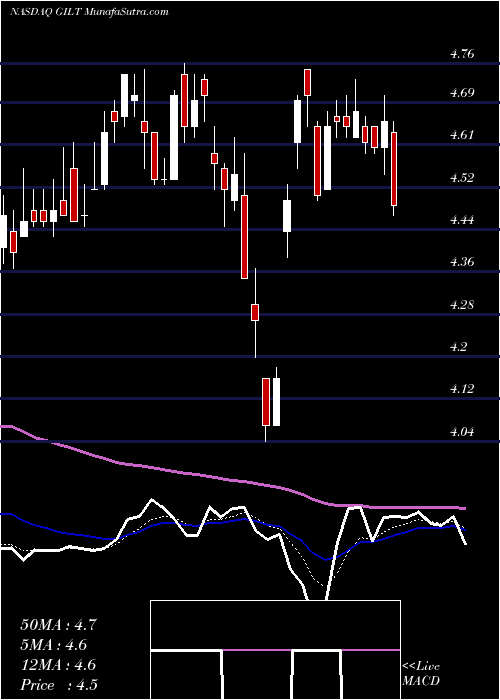Click the 4.12 price axis label
The width and height of the screenshot is (500, 700).
pyautogui.click(x=462, y=389)
